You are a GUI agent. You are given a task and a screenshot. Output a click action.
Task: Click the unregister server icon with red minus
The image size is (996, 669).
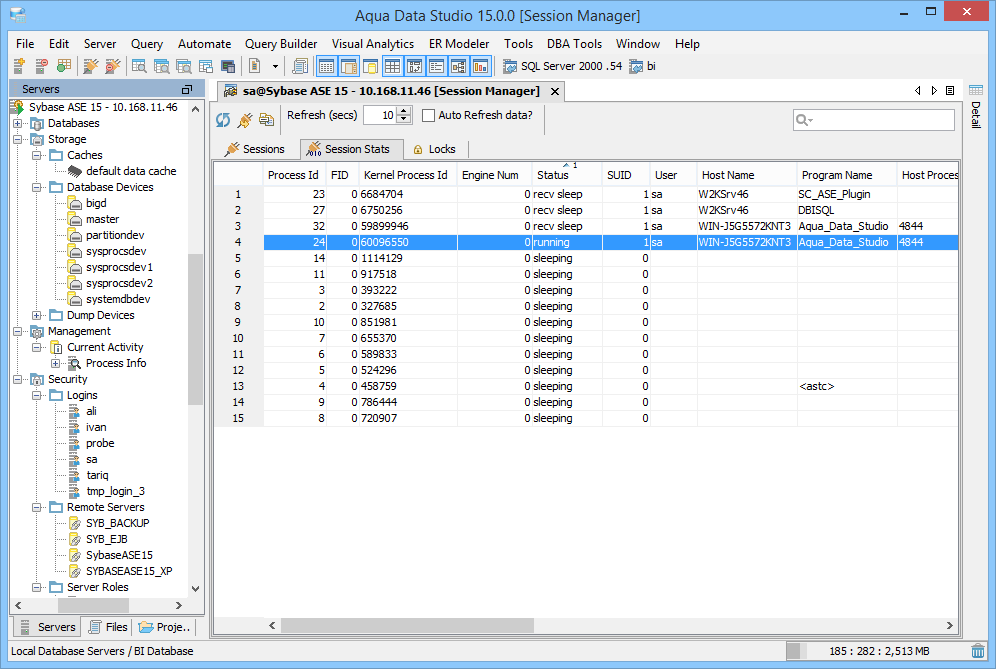tap(41, 65)
